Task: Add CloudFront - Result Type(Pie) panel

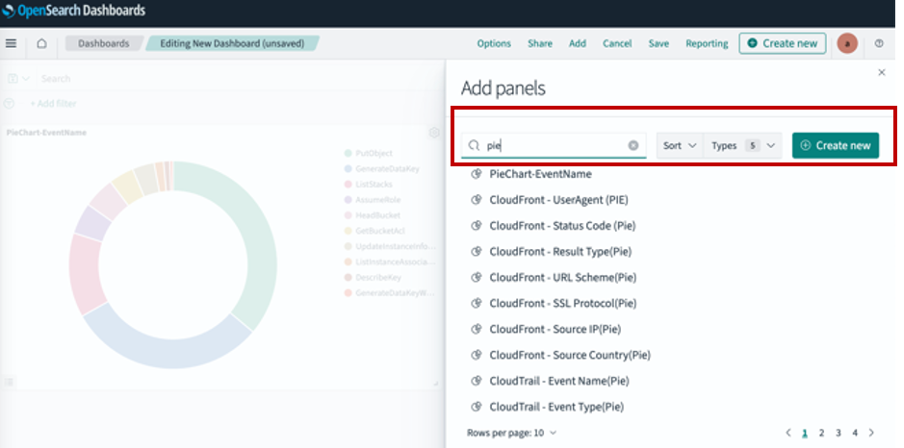Action: (560, 252)
